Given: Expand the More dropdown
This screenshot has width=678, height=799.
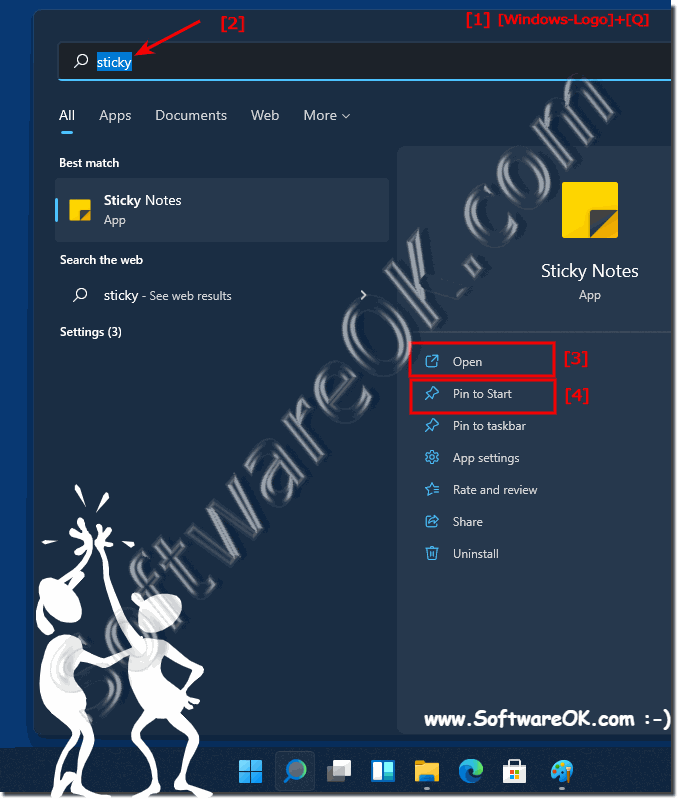Looking at the screenshot, I should (327, 116).
